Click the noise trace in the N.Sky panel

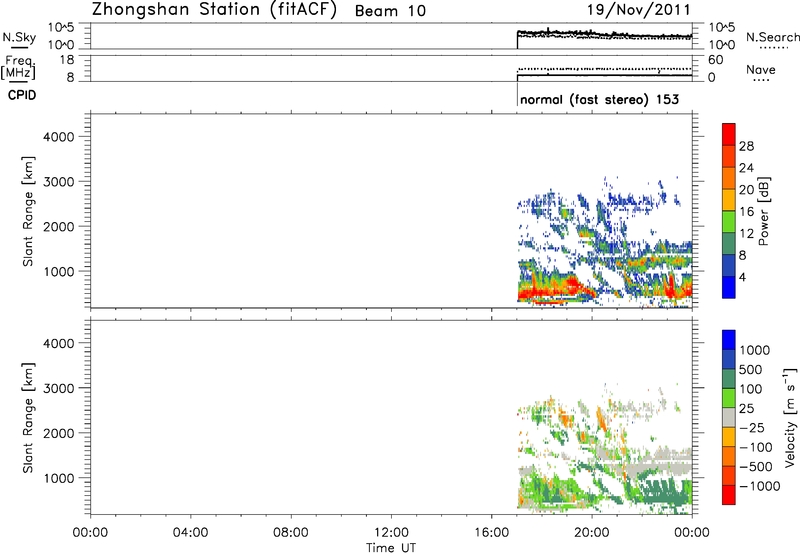point(605,34)
